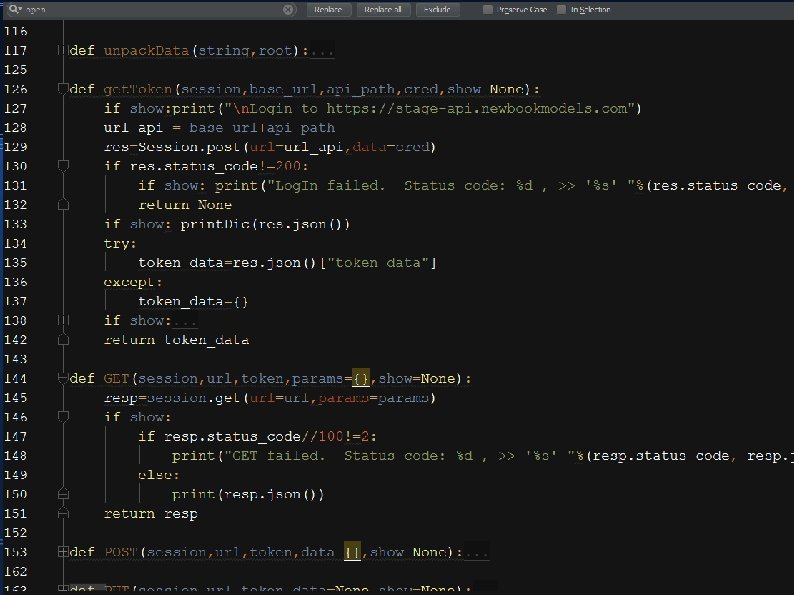The height and width of the screenshot is (595, 794).
Task: Collapse the res.status_code if block fold
Action: (63, 166)
